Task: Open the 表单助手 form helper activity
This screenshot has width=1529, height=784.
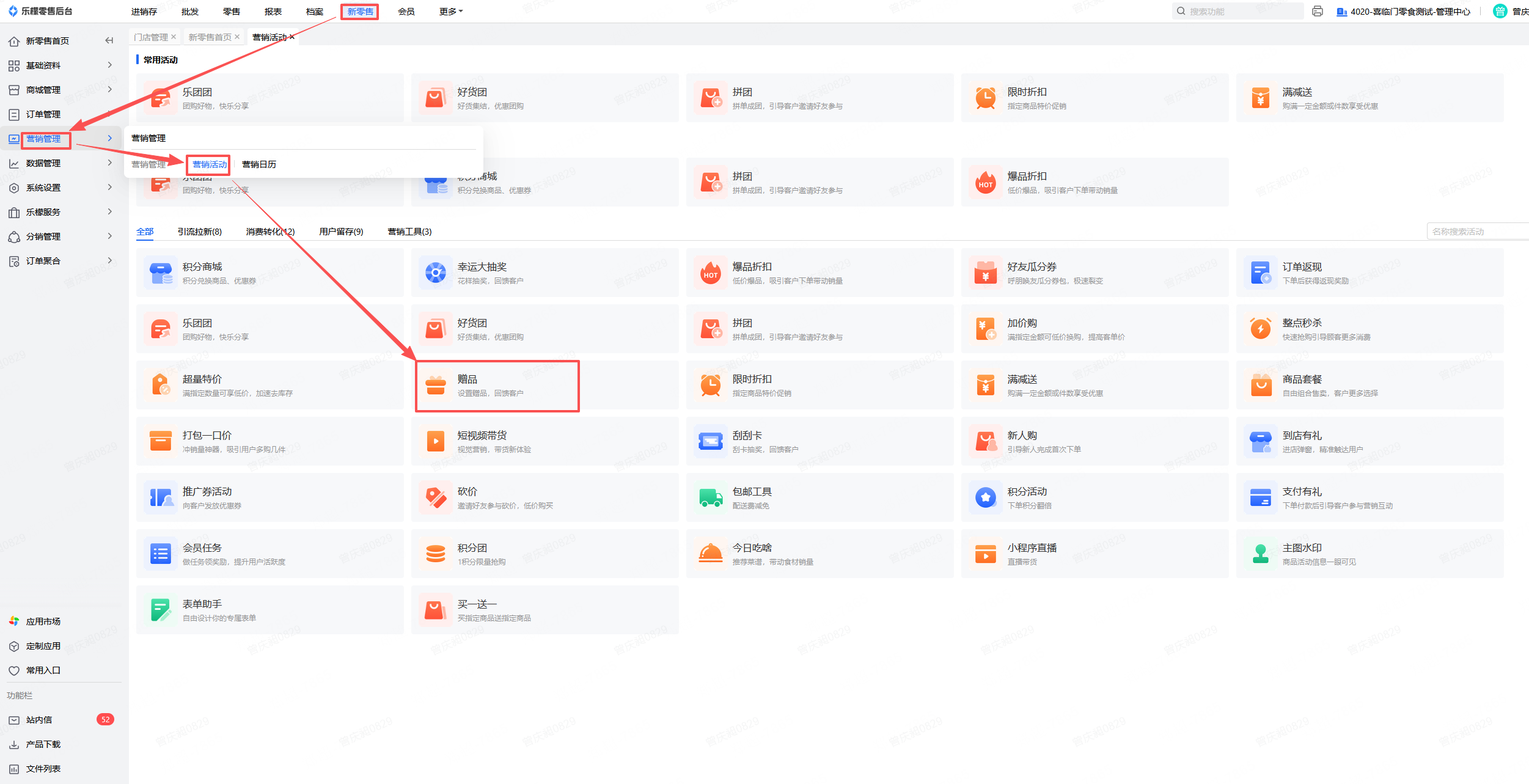Action: [202, 604]
